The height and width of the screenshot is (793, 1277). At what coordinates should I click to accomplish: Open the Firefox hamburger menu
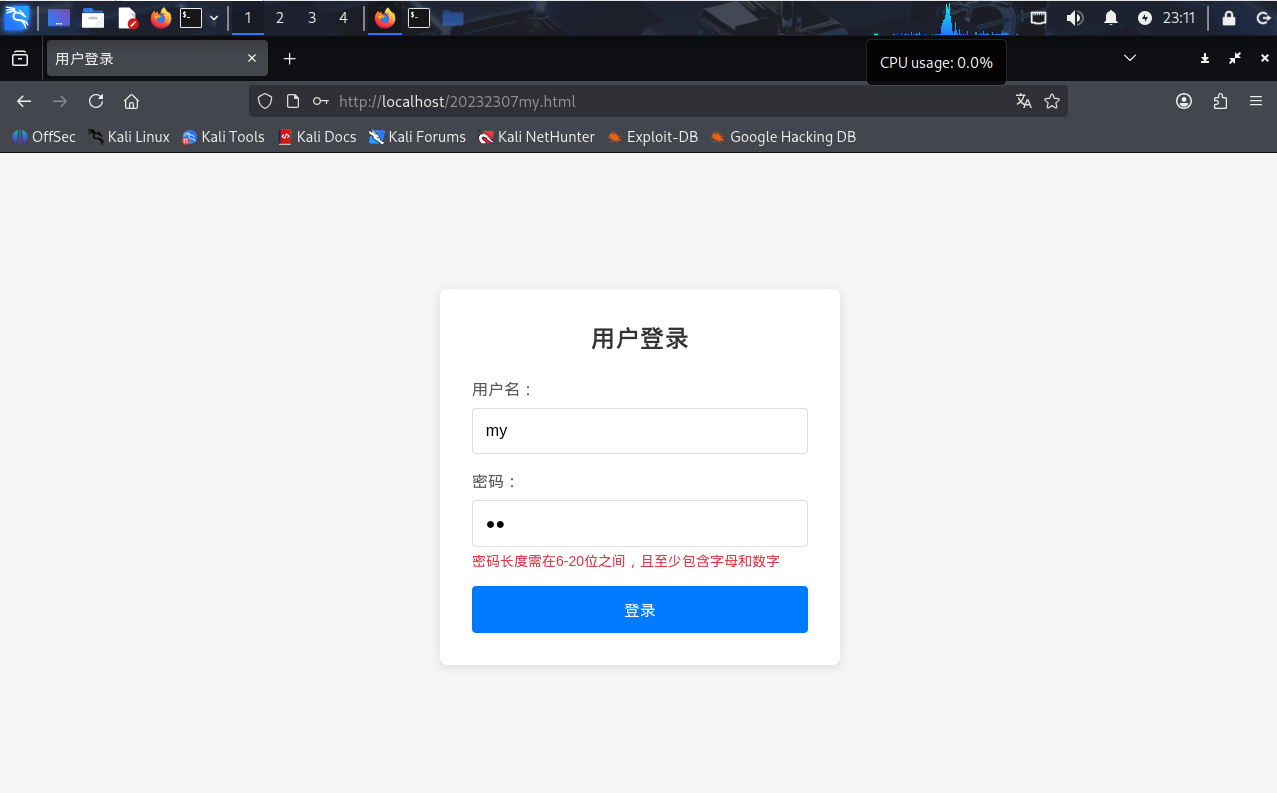(1256, 101)
